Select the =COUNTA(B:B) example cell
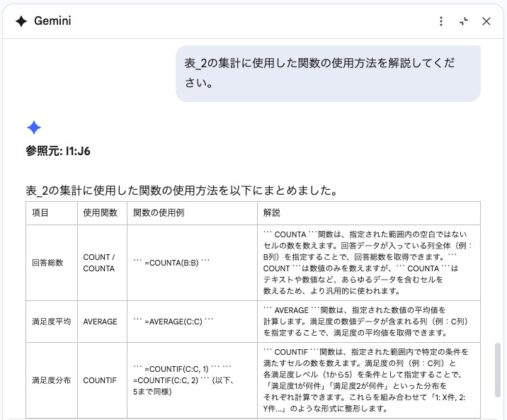 [x=192, y=263]
